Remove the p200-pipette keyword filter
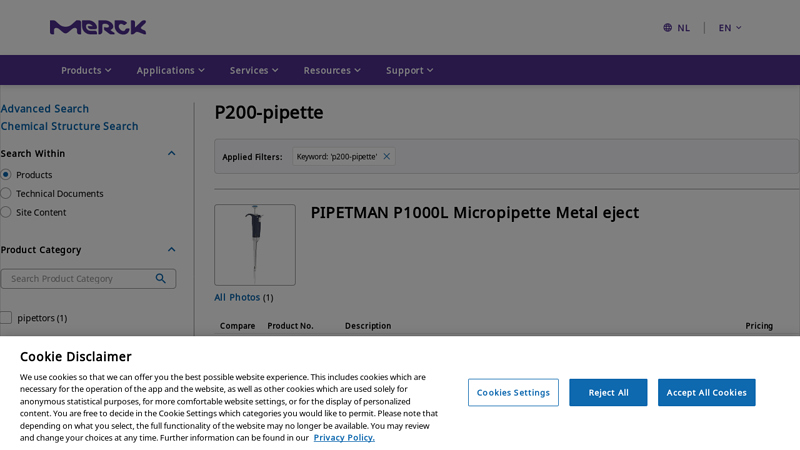 (x=387, y=157)
